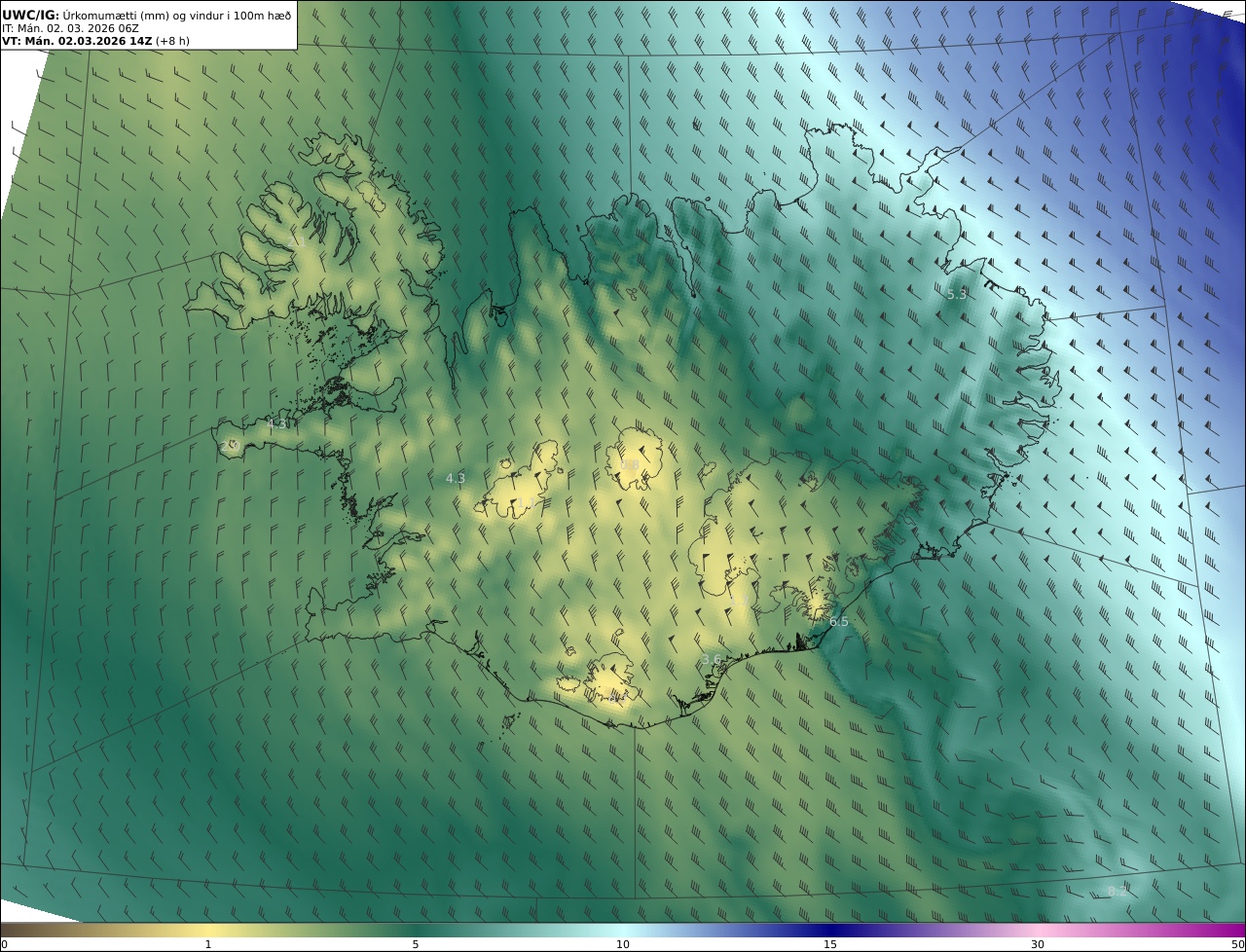The height and width of the screenshot is (952, 1246).
Task: Click the 2.0 value at Snæfellsnes tip
Action: tap(230, 446)
